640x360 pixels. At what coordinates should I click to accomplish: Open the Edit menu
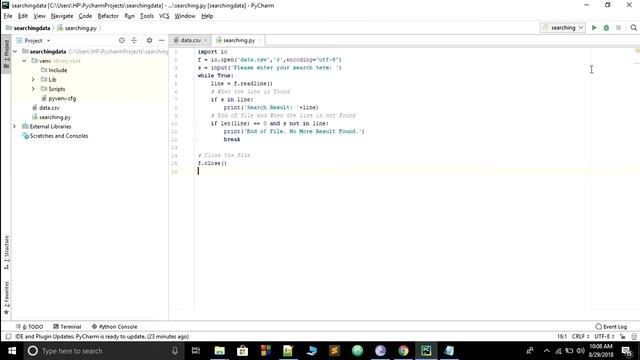pyautogui.click(x=23, y=16)
